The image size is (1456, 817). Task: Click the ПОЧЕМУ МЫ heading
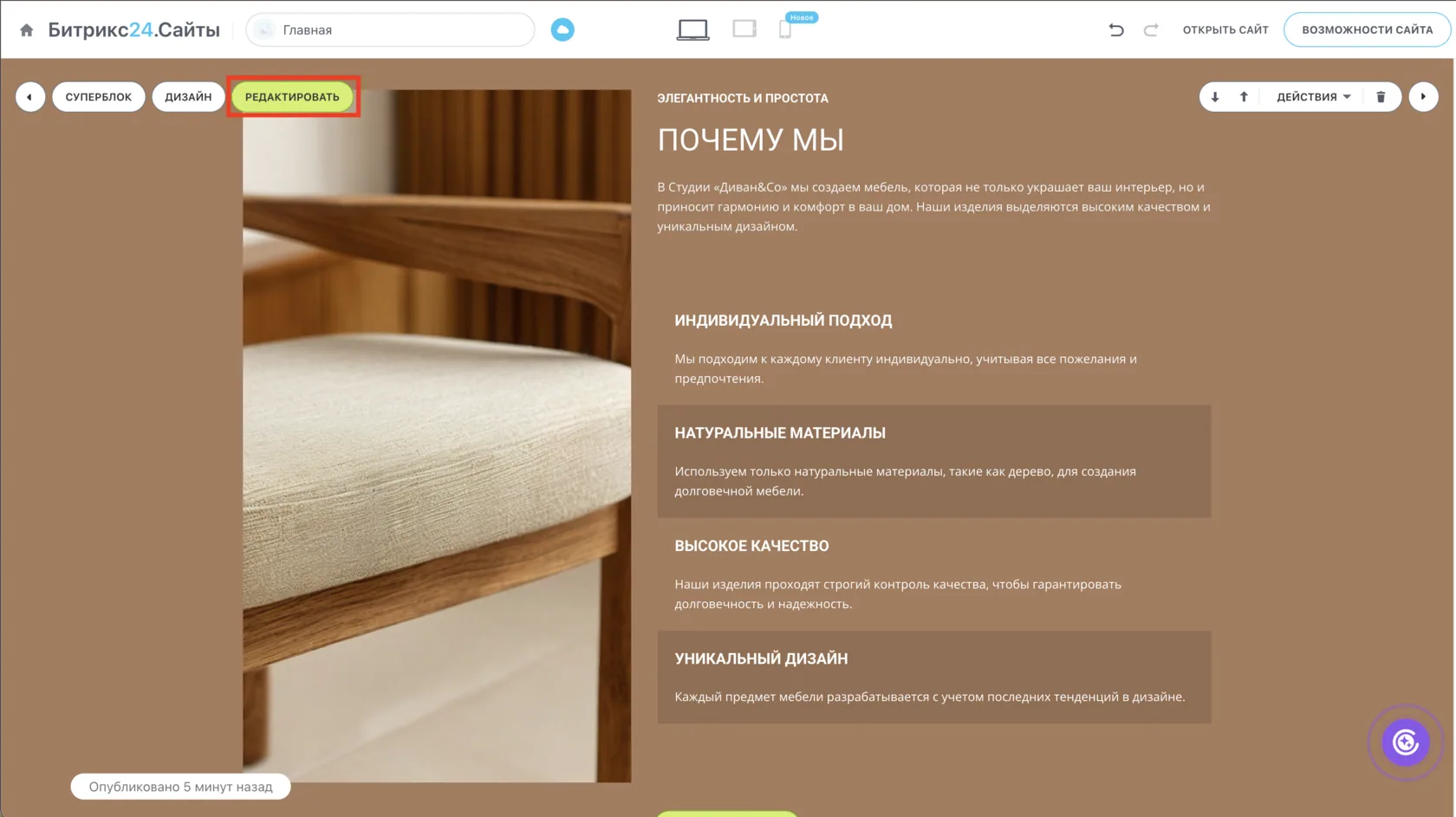coord(751,140)
